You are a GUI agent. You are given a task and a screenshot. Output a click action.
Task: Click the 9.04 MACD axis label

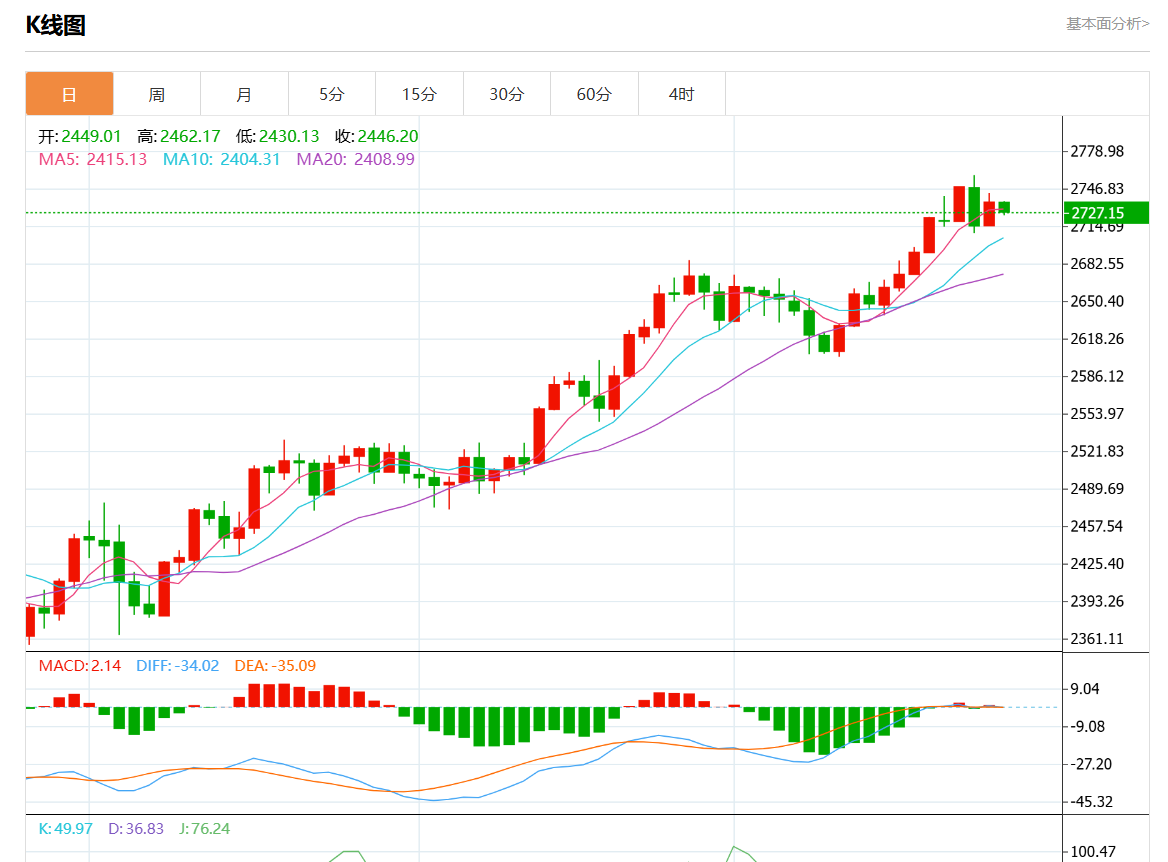[x=1085, y=689]
